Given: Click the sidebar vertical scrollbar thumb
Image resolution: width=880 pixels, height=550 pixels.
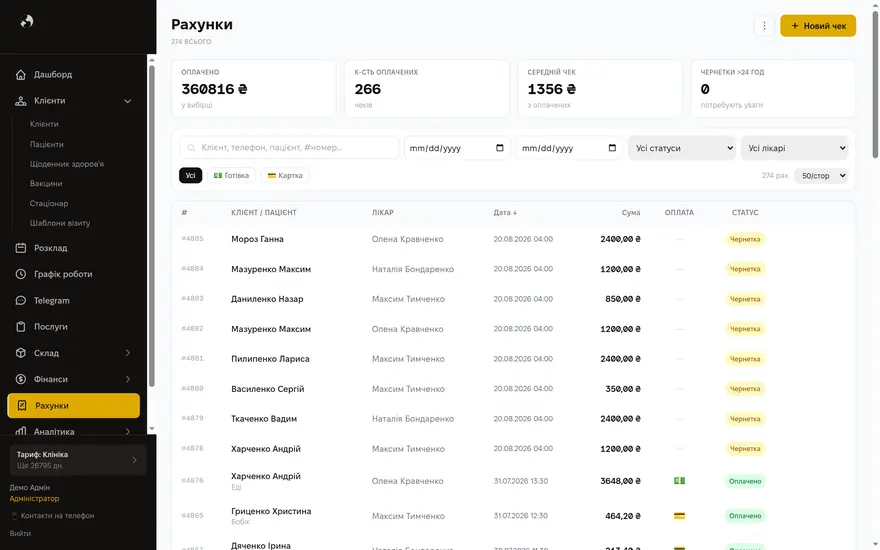Looking at the screenshot, I should coord(152,226).
